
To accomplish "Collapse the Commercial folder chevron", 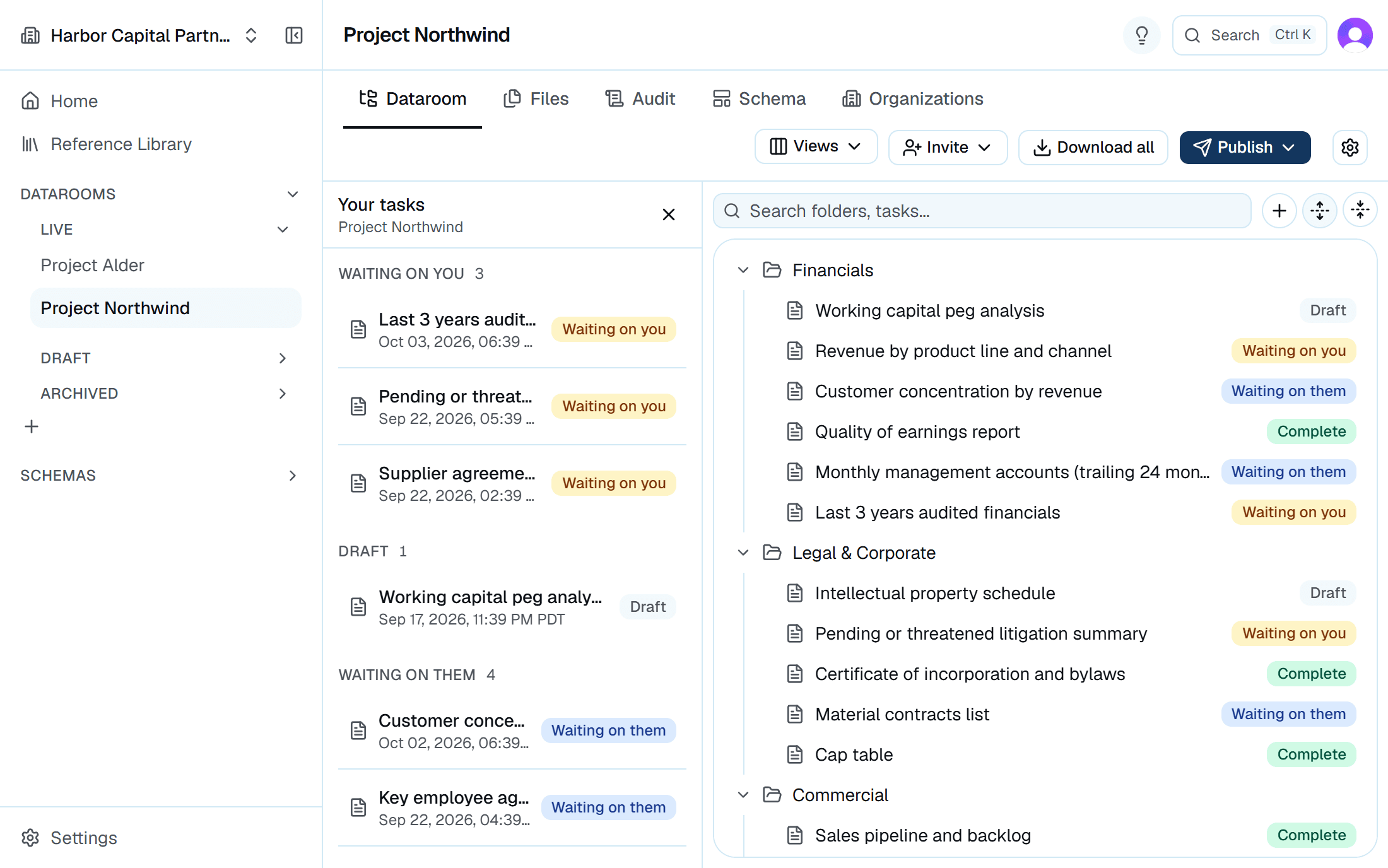I will click(743, 795).
